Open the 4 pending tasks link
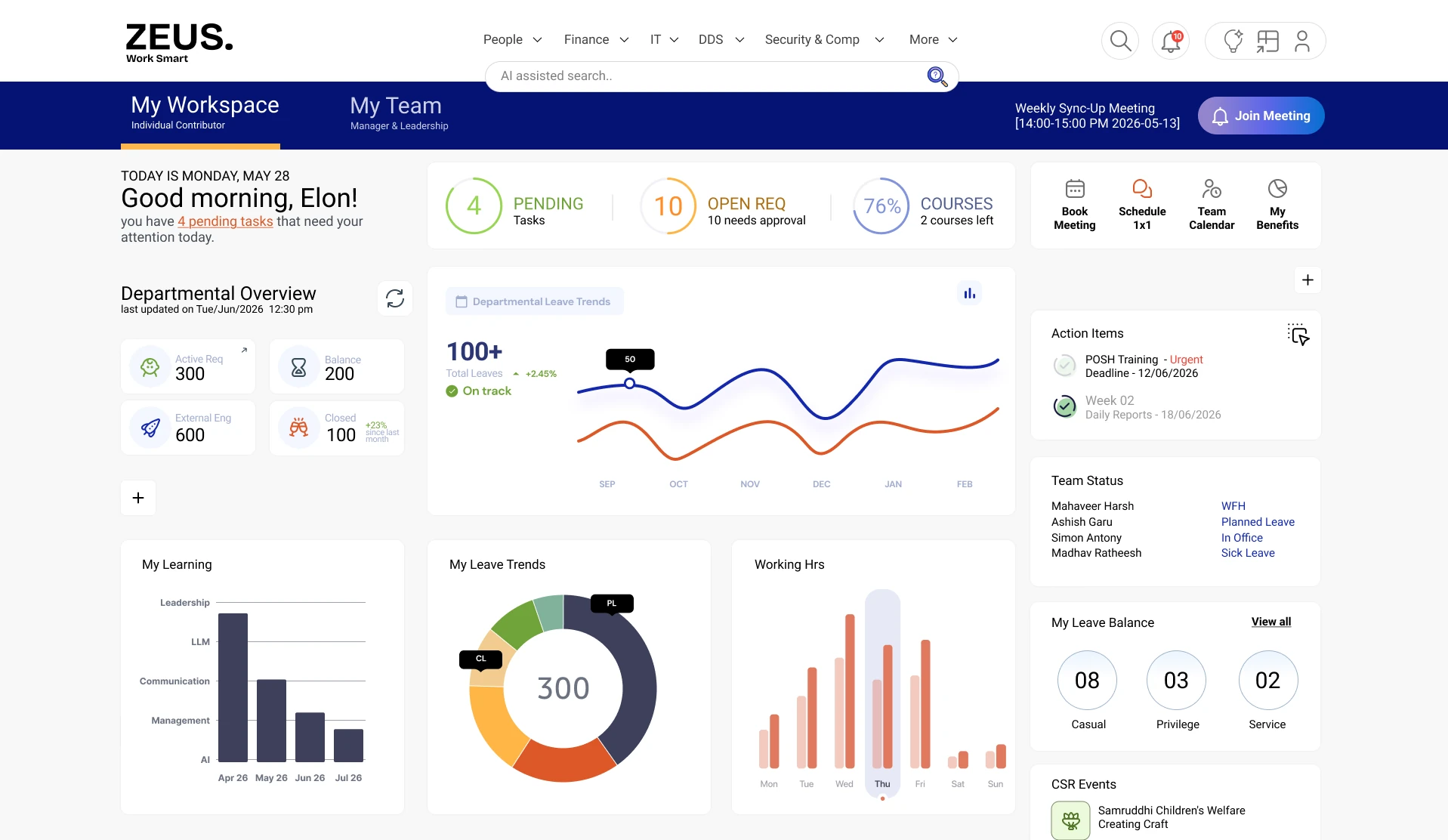The width and height of the screenshot is (1448, 840). 225,221
